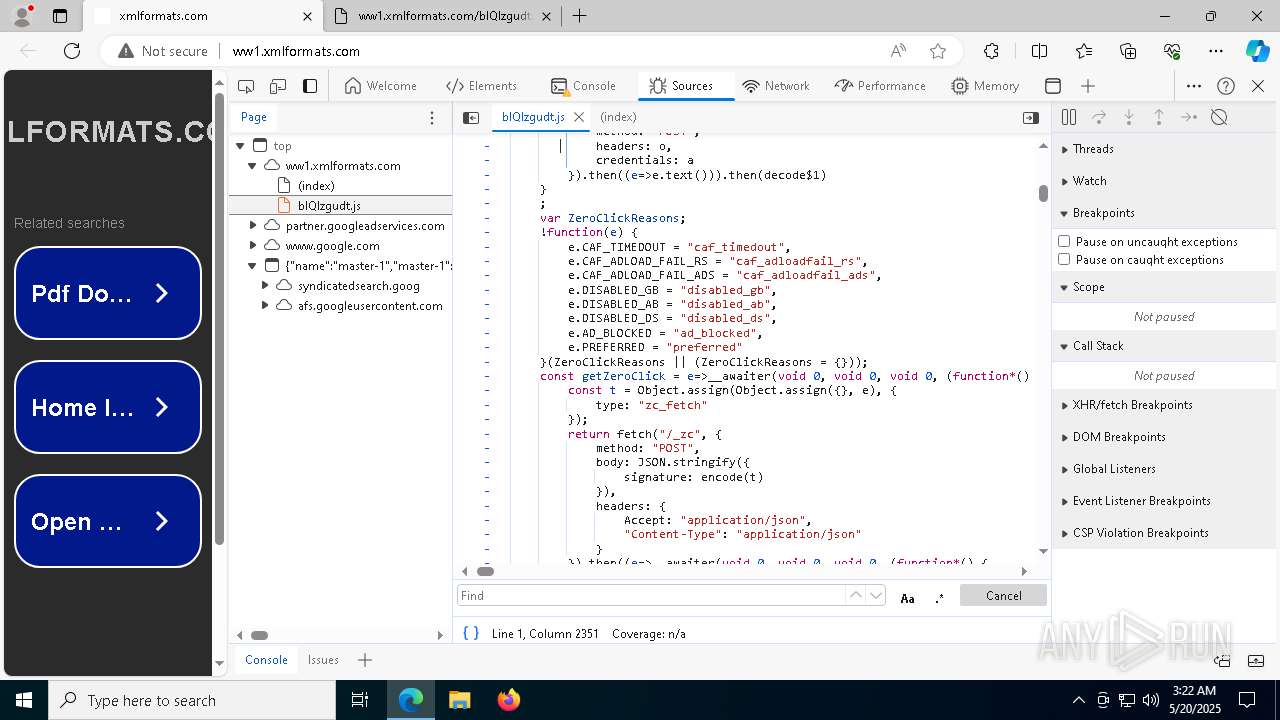1280x720 pixels.
Task: Open browser Extensions icon
Action: point(991,51)
